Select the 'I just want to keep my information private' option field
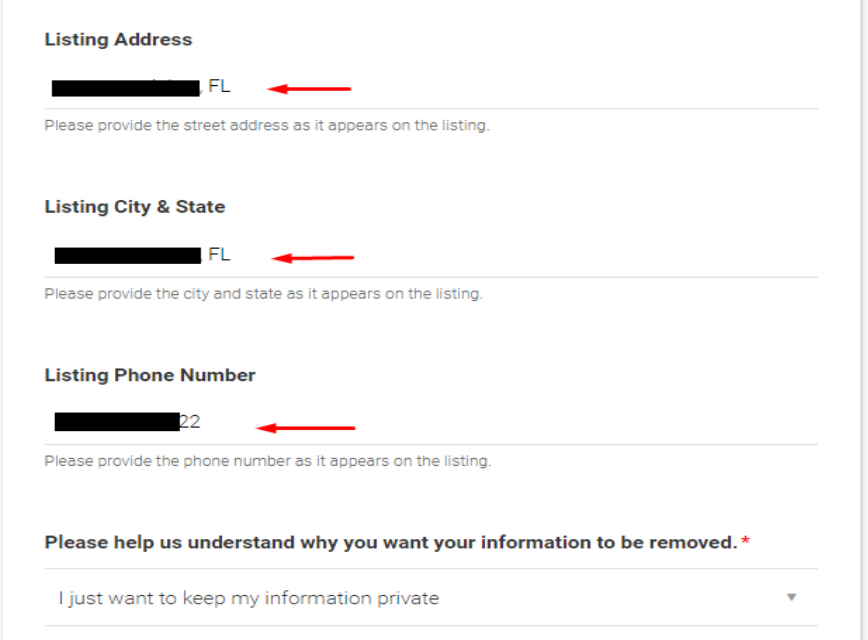 tap(249, 598)
